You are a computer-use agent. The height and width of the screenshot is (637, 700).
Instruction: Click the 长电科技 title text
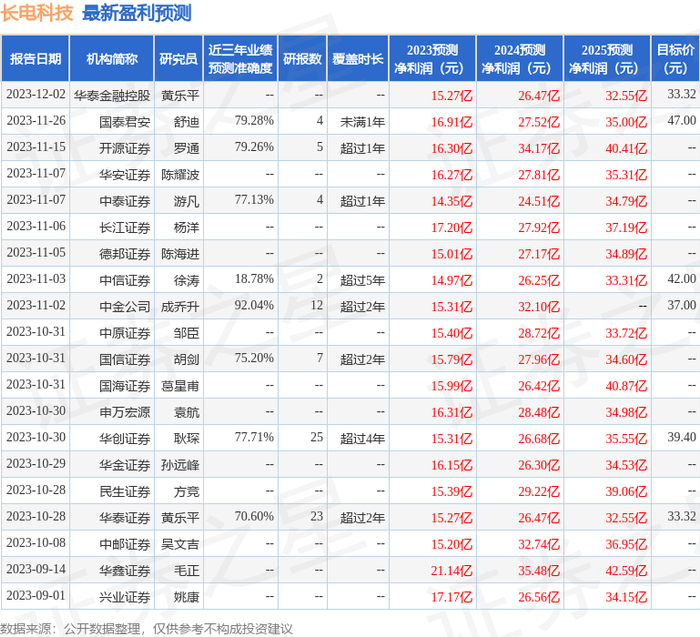(x=37, y=13)
